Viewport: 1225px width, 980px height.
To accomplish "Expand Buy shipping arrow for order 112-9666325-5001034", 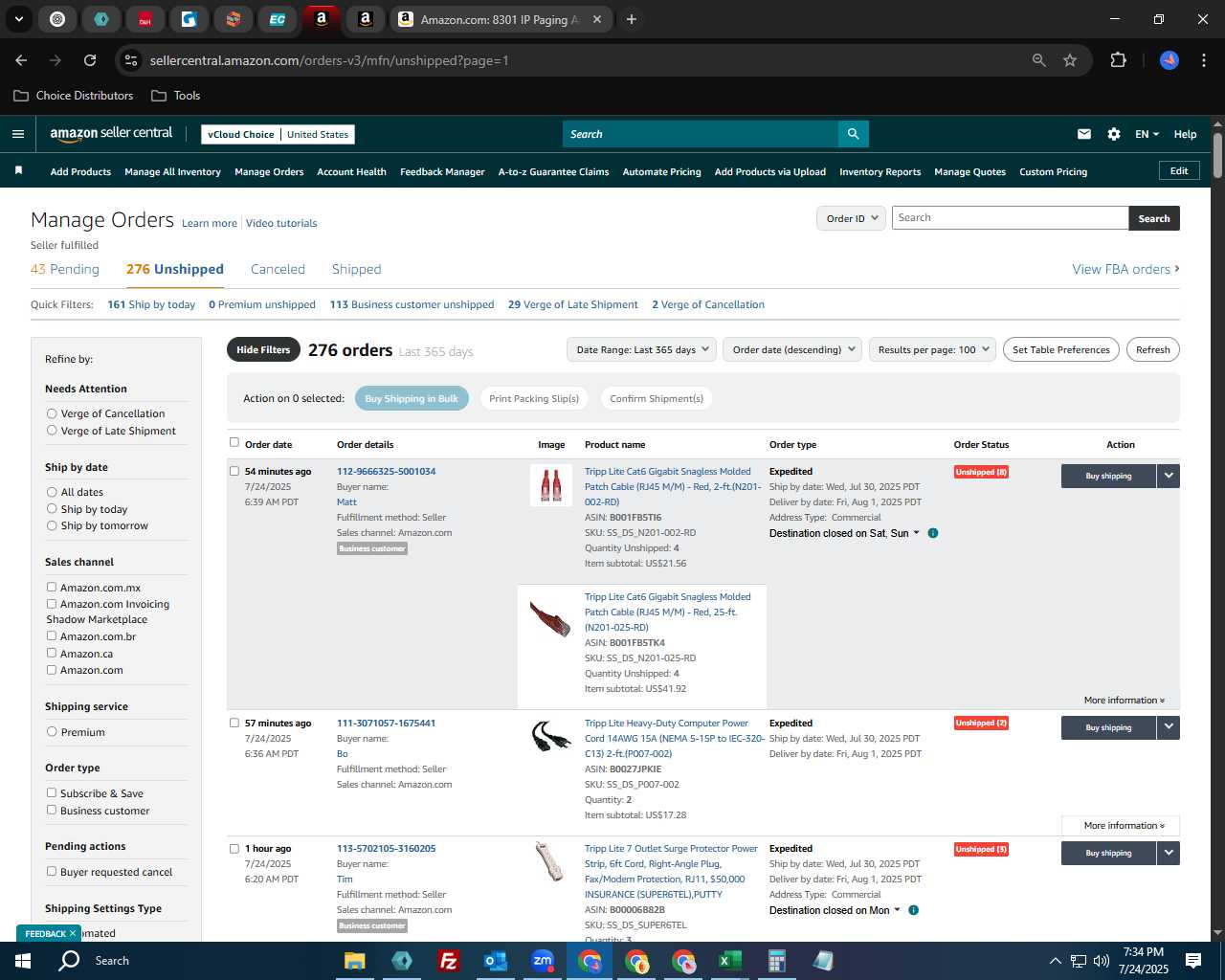I will 1169,476.
